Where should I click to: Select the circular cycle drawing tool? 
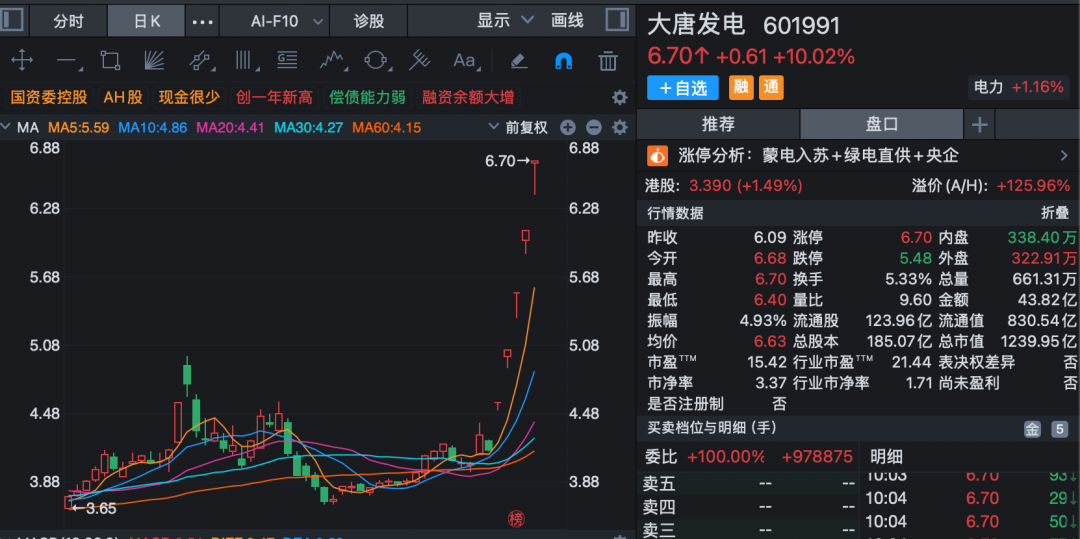(375, 61)
